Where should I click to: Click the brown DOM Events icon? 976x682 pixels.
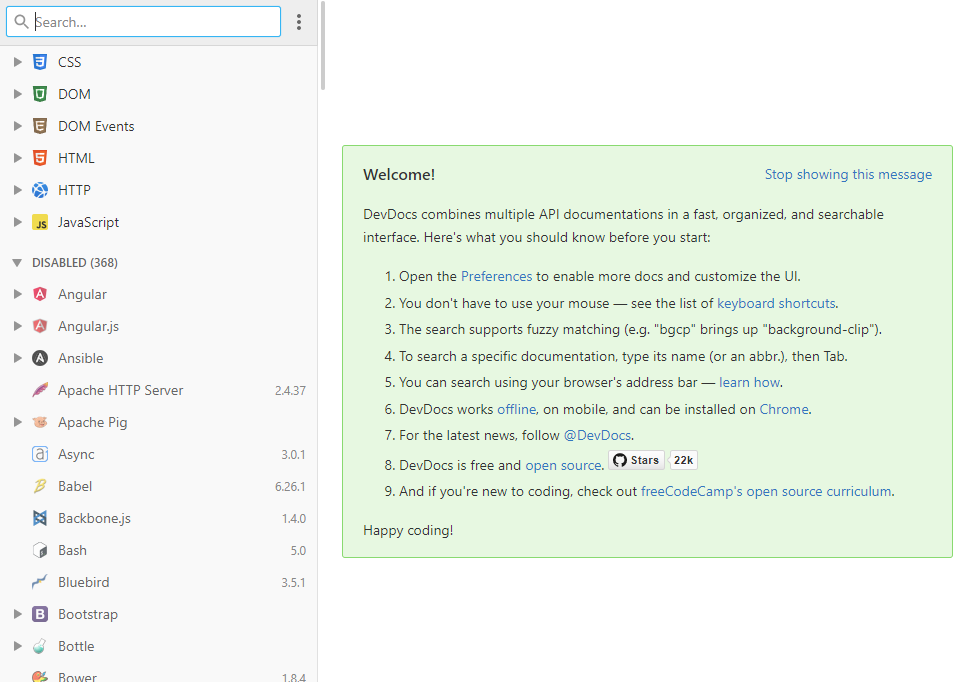40,126
